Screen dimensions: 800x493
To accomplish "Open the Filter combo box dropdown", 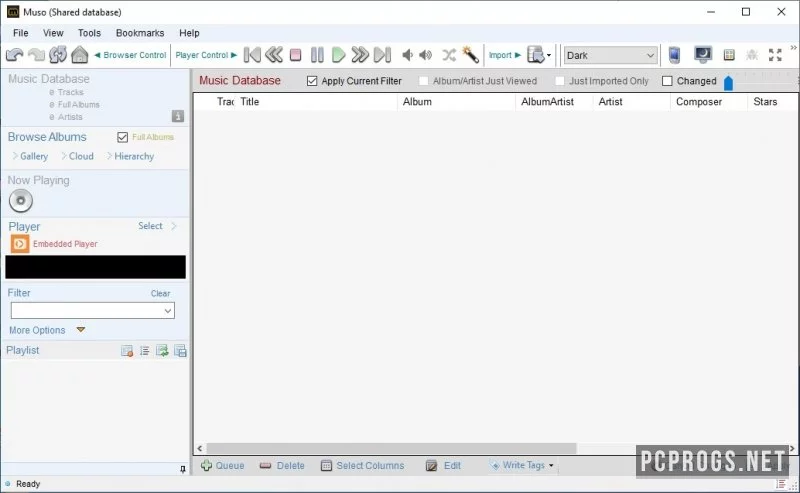I will (167, 311).
